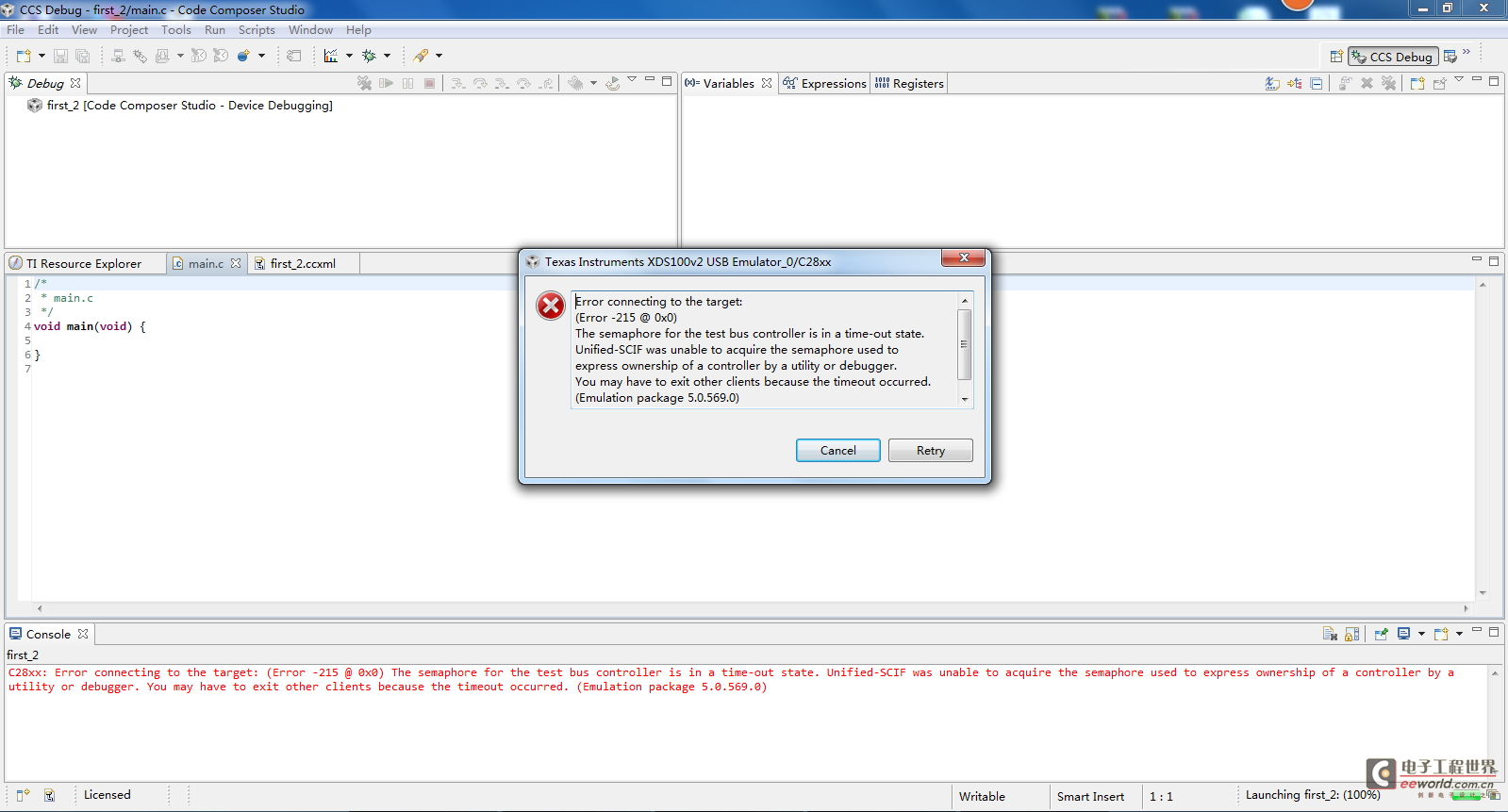1508x812 pixels.
Task: Click the Open Console icon
Action: point(1441,635)
